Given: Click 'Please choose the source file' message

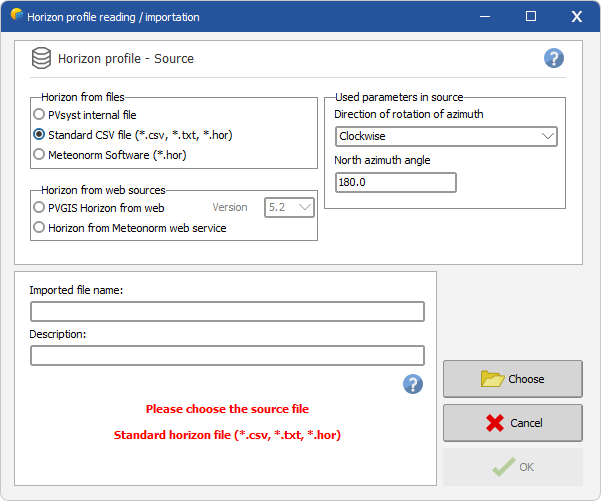Looking at the screenshot, I should [x=227, y=409].
